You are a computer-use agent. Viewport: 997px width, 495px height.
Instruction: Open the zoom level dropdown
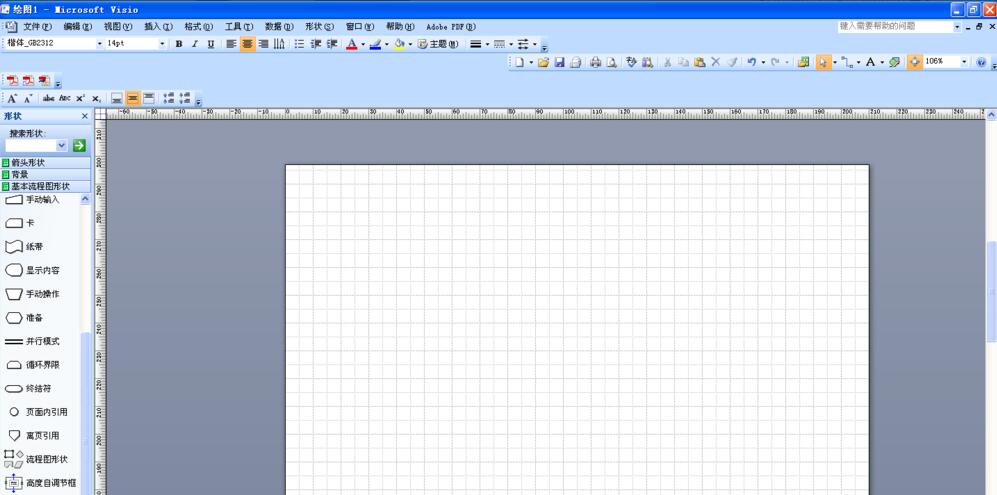pos(963,62)
